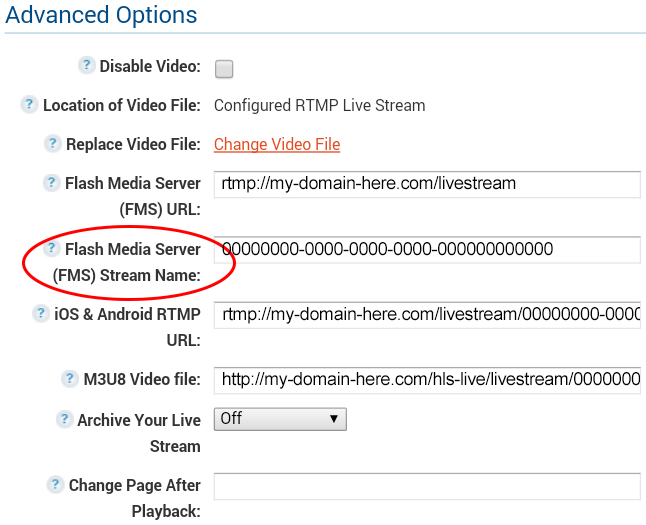Click help icon for Flash Media Server URL

pos(52,183)
